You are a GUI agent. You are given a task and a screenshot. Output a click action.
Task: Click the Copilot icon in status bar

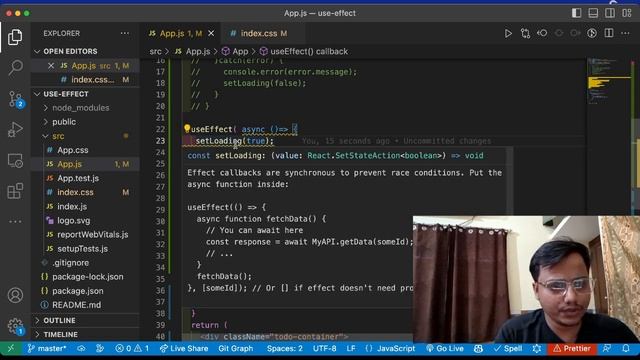pos(478,349)
